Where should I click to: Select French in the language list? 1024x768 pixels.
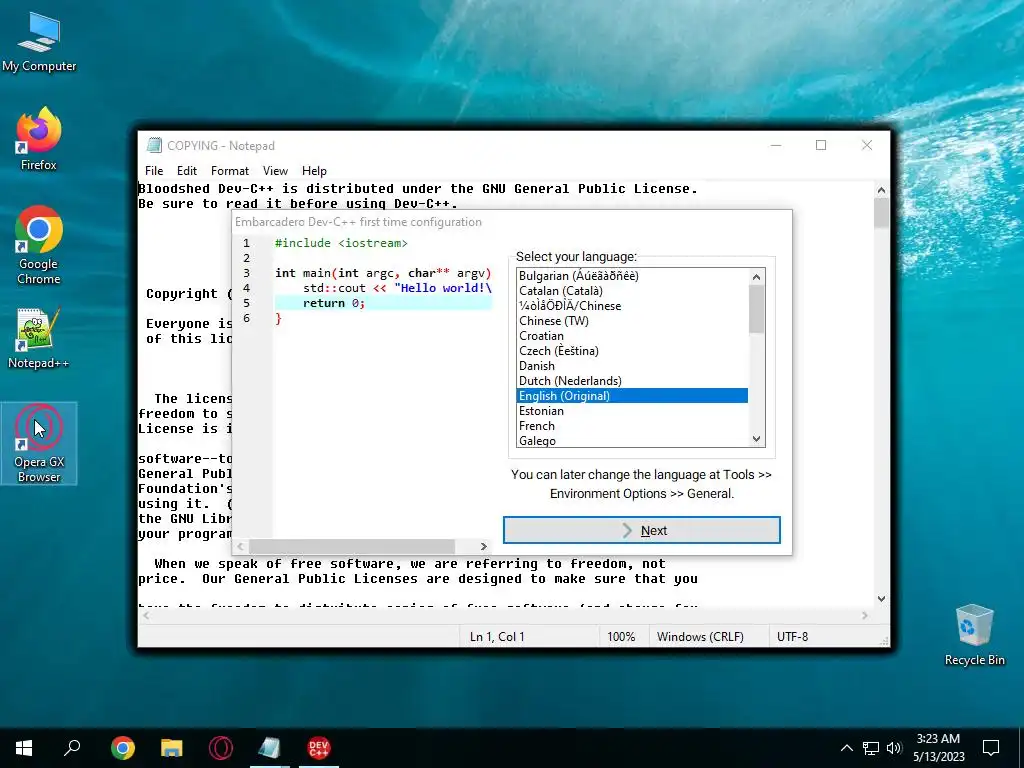[x=632, y=426]
